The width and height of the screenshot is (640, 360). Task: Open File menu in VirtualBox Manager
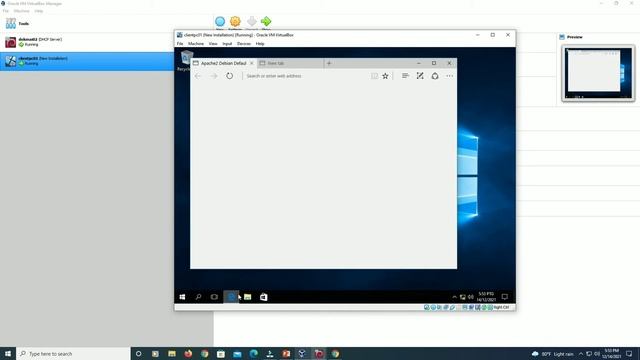(5, 11)
